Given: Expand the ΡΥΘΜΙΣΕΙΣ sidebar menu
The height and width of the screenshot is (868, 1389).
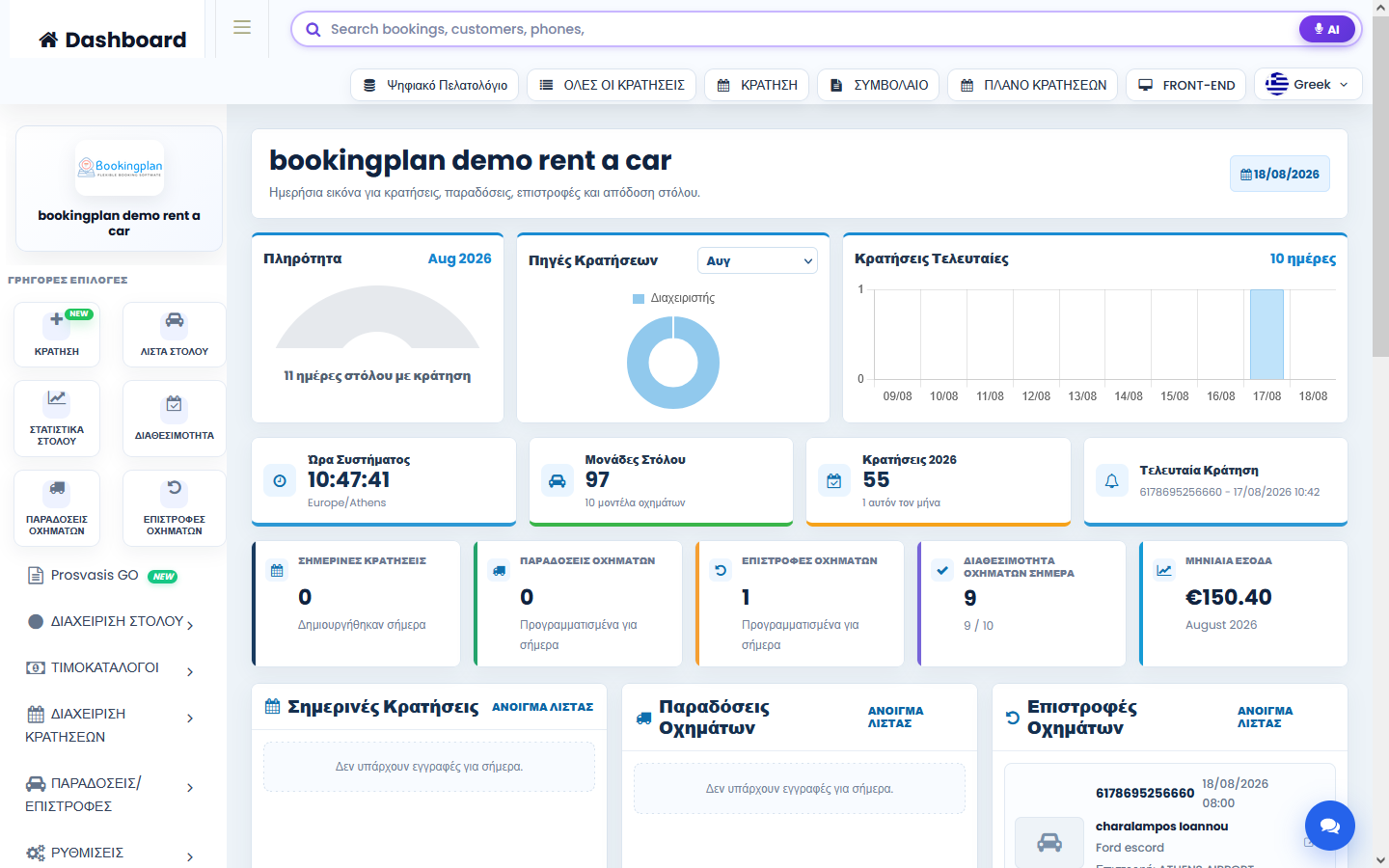Looking at the screenshot, I should click(x=111, y=854).
